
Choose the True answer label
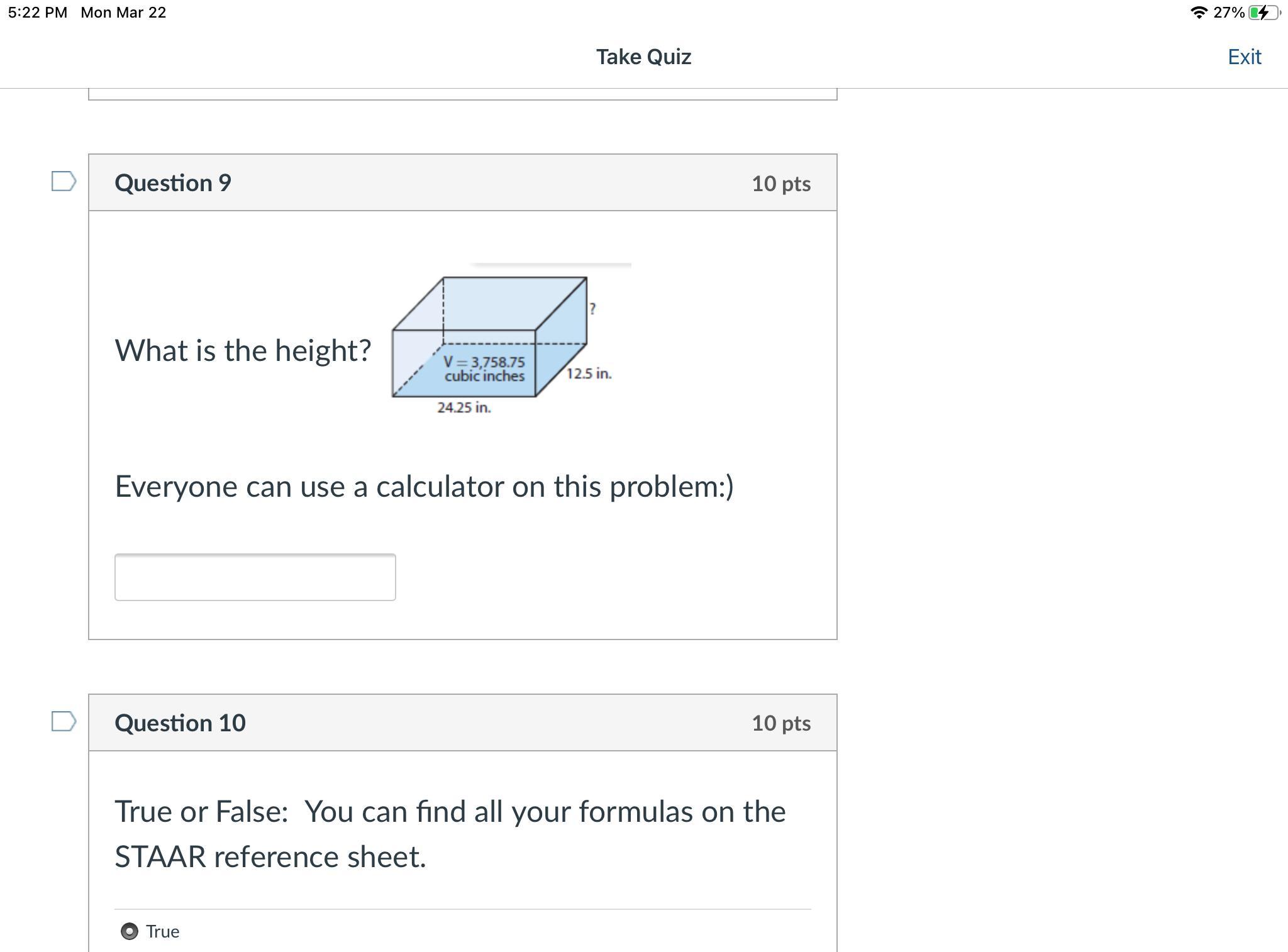coord(162,931)
